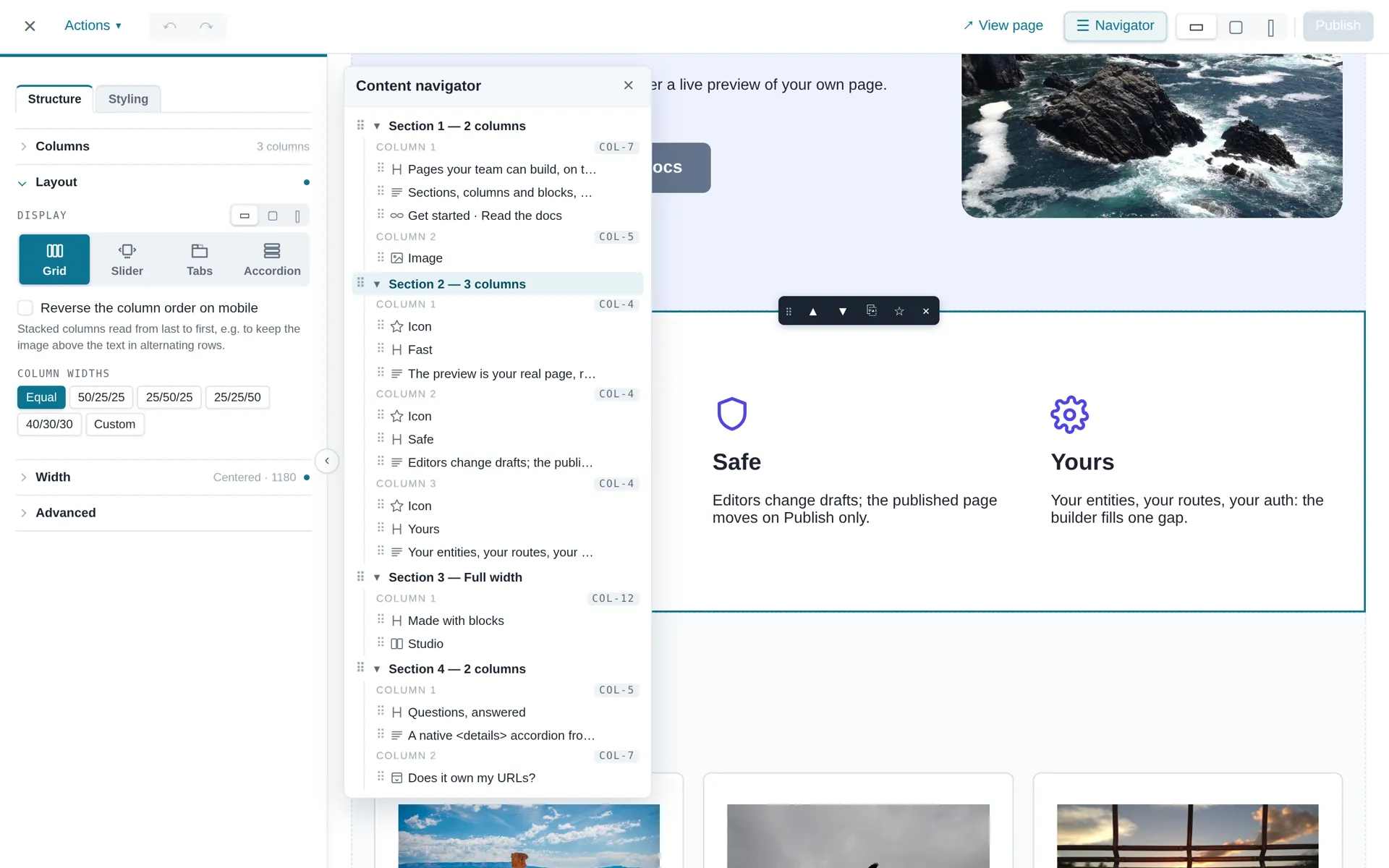Viewport: 1389px width, 868px height.
Task: Switch to the Structure tab
Action: pyautogui.click(x=54, y=99)
